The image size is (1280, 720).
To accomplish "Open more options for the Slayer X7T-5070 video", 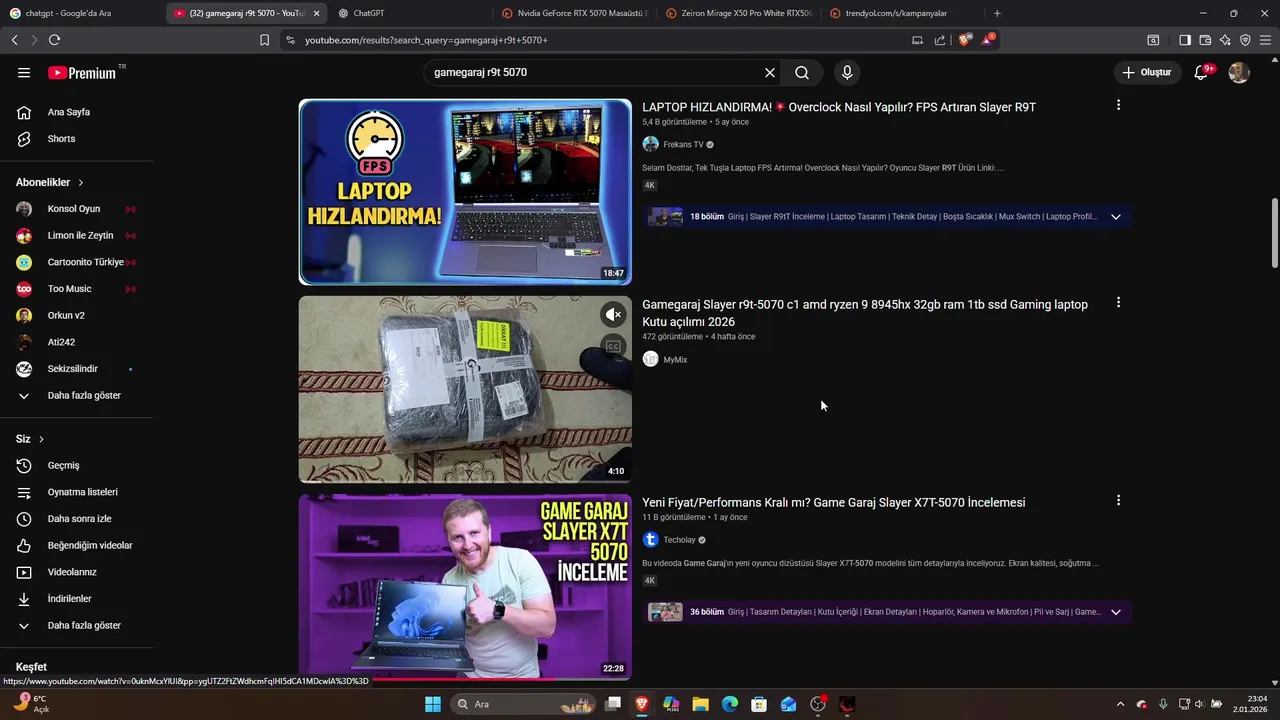I will coord(1118,500).
